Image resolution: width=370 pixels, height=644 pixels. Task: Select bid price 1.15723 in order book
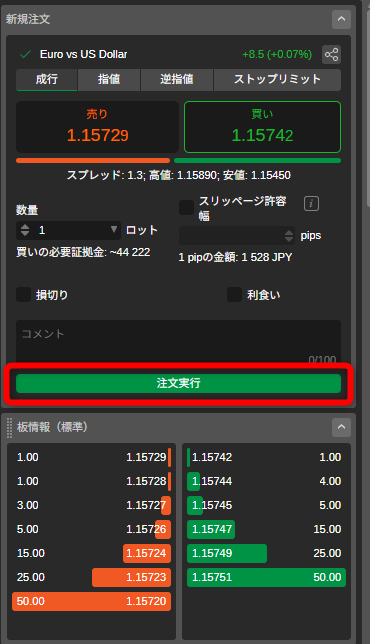click(146, 577)
